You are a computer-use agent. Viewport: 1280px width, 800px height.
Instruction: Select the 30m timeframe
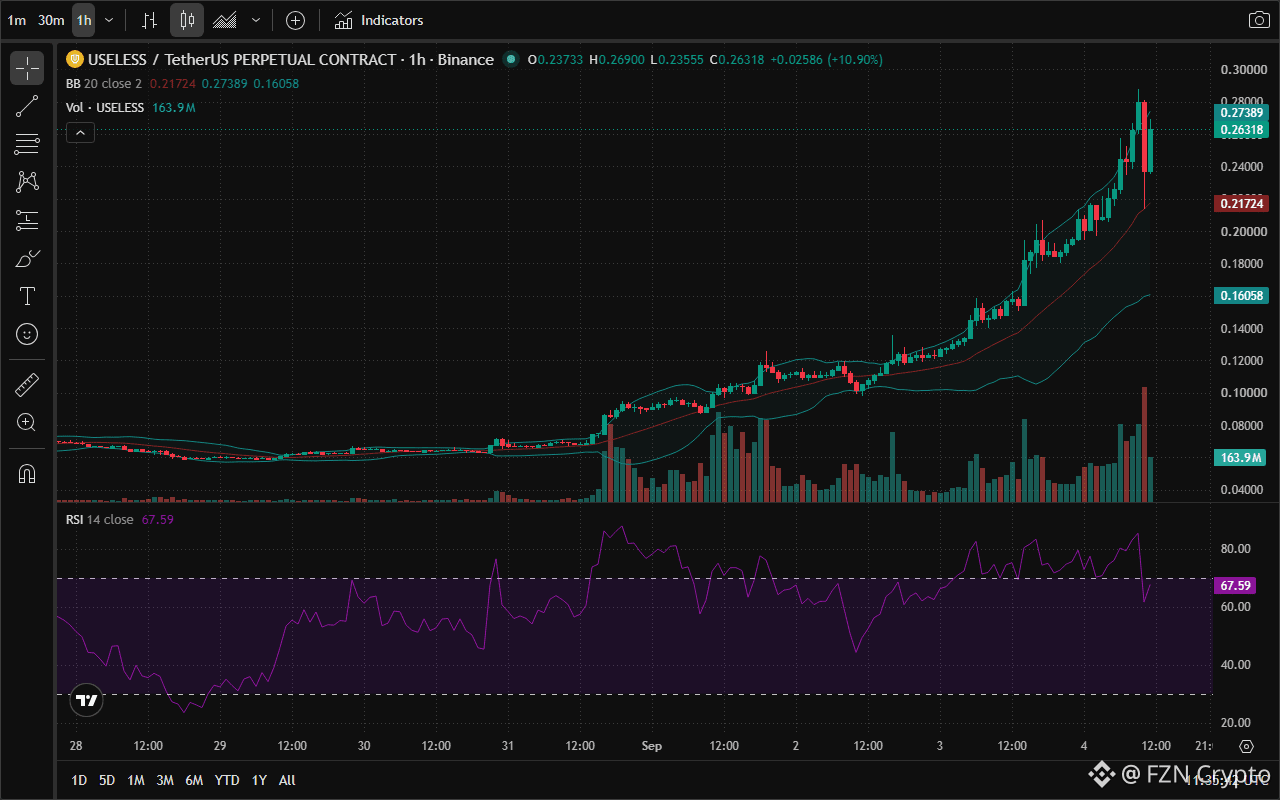[x=51, y=20]
